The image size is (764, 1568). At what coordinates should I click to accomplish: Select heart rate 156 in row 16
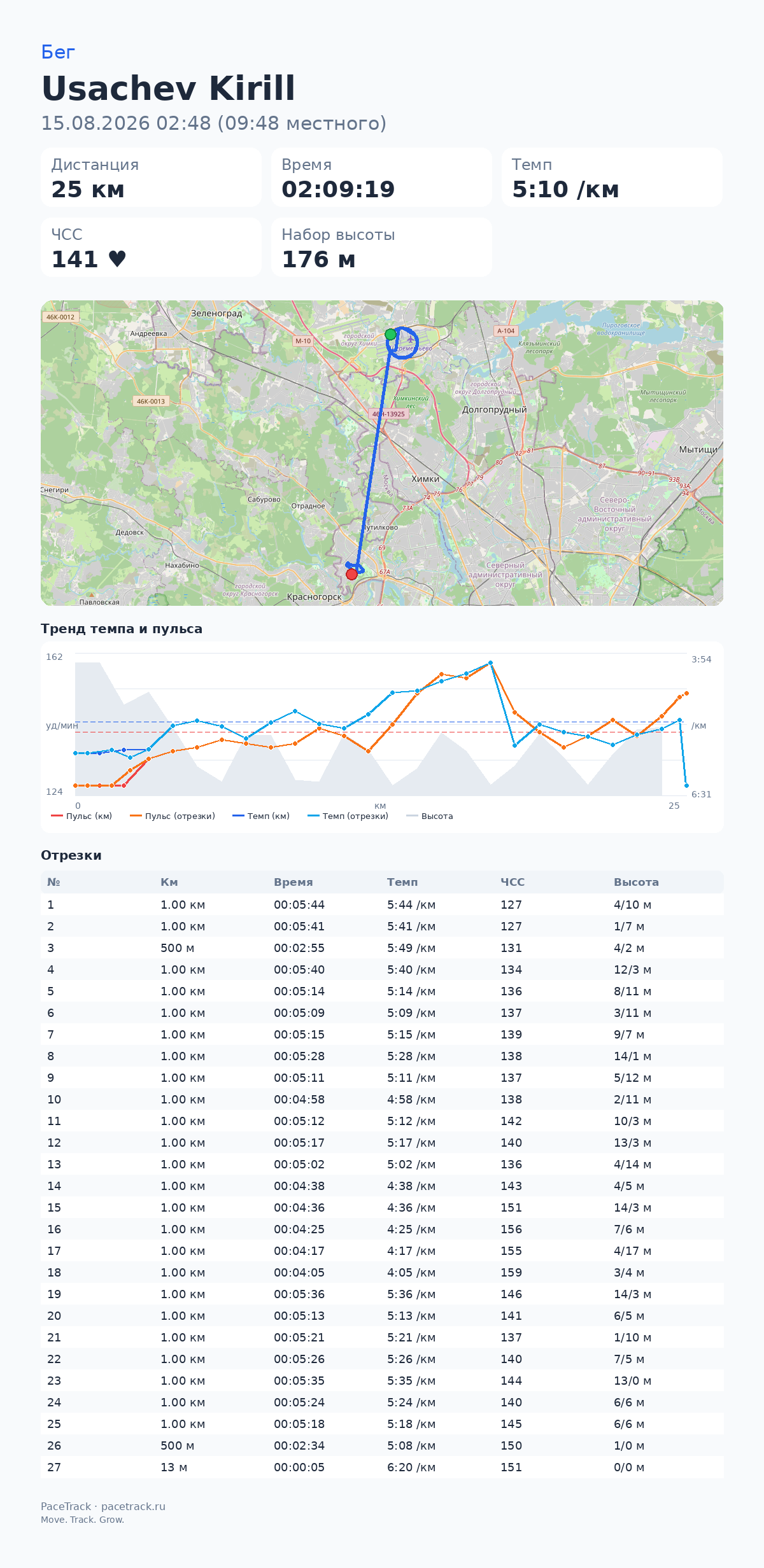511,1229
